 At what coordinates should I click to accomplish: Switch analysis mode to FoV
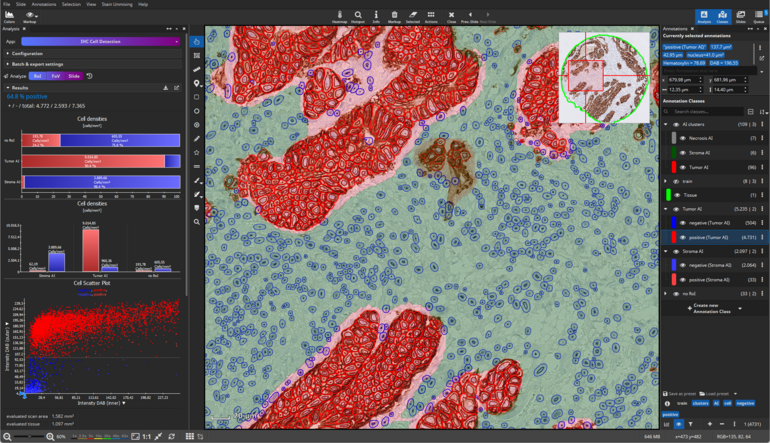pos(55,76)
